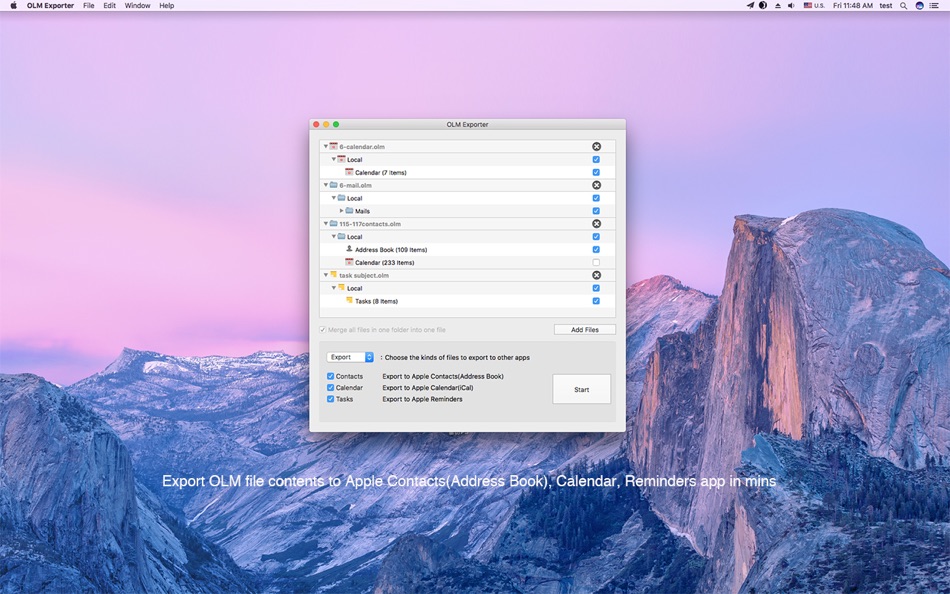Toggle Merge all files in one folder checkbox
Viewport: 950px width, 594px height.
pyautogui.click(x=323, y=330)
